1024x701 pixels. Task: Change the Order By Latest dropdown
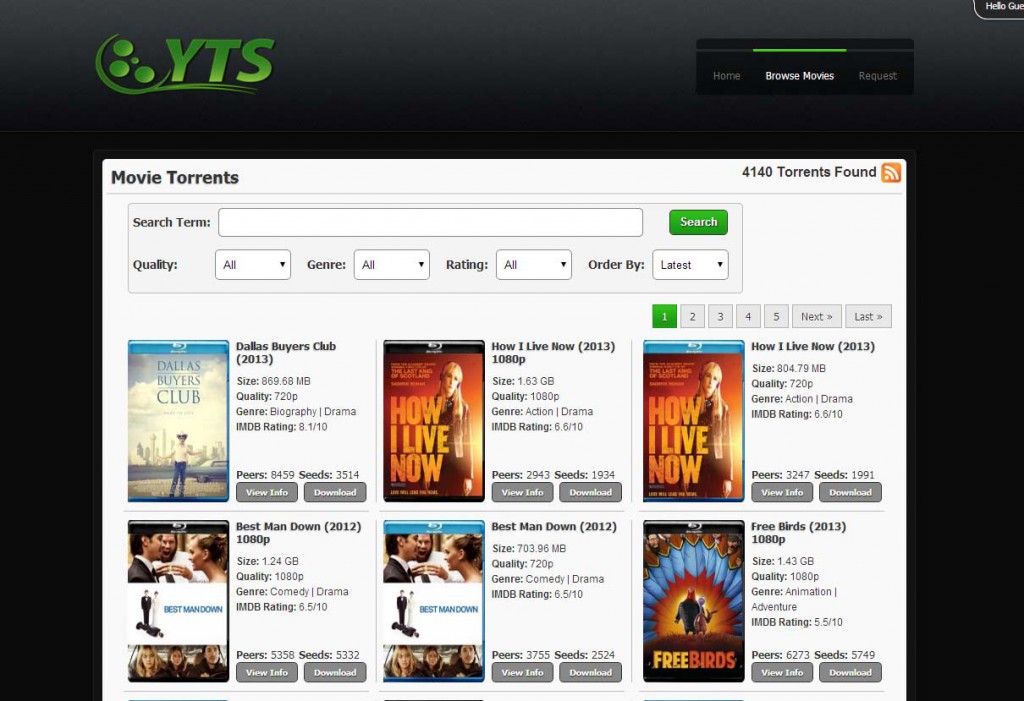tap(690, 265)
